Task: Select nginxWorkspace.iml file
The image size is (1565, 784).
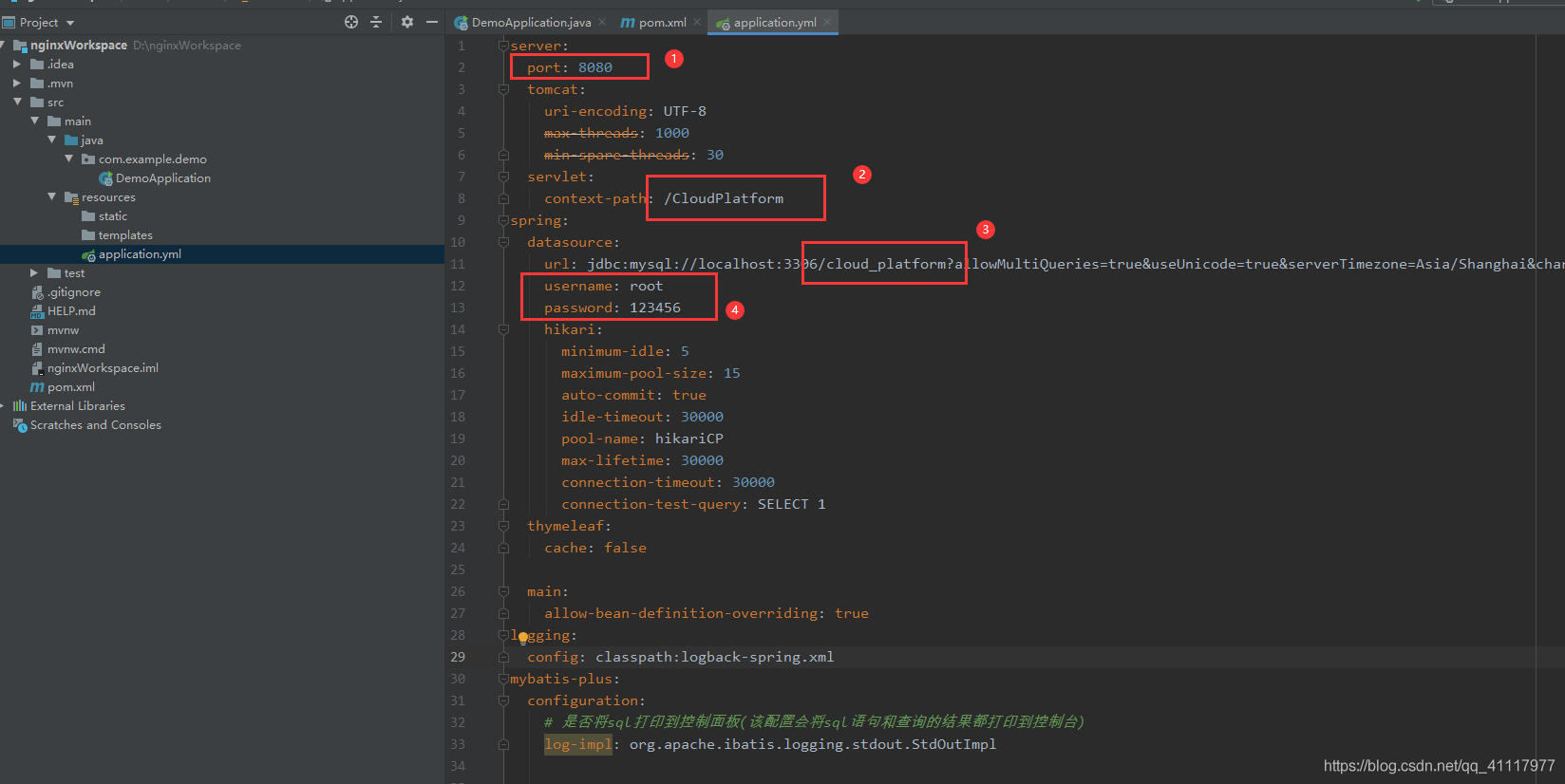Action: point(103,368)
